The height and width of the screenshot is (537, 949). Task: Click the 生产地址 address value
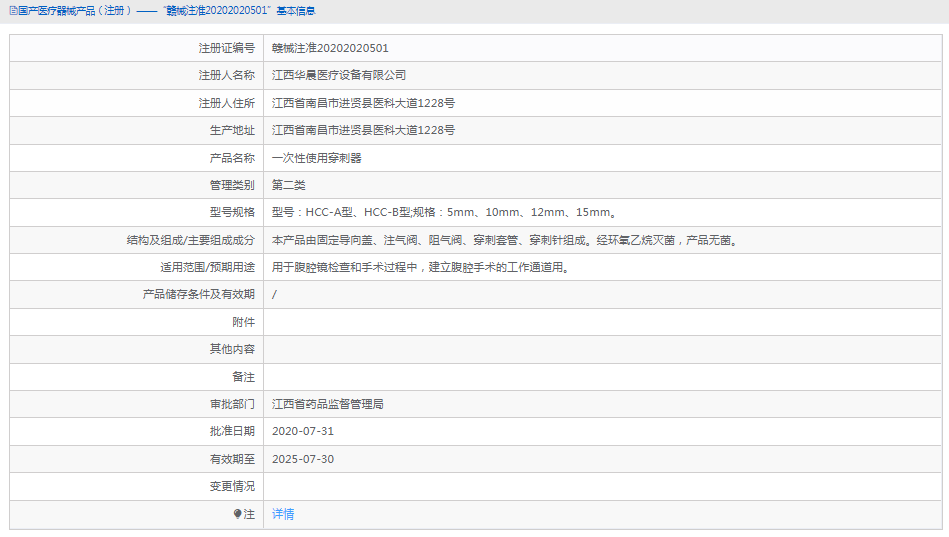pyautogui.click(x=363, y=130)
